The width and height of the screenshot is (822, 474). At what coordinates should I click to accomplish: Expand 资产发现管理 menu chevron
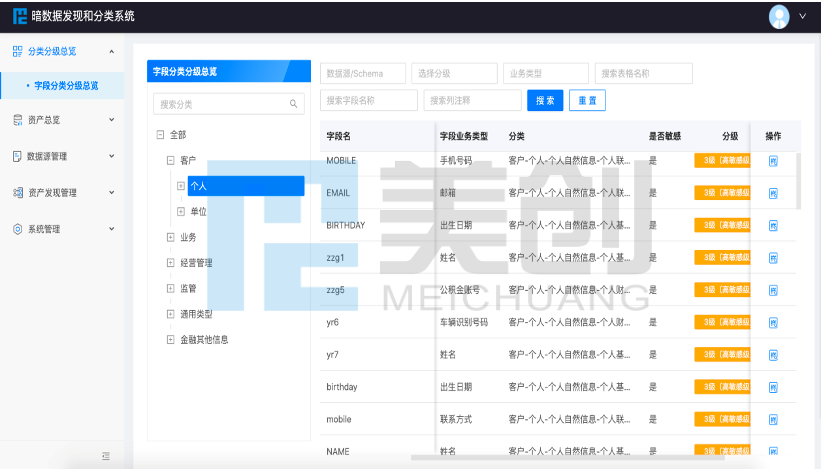(112, 192)
